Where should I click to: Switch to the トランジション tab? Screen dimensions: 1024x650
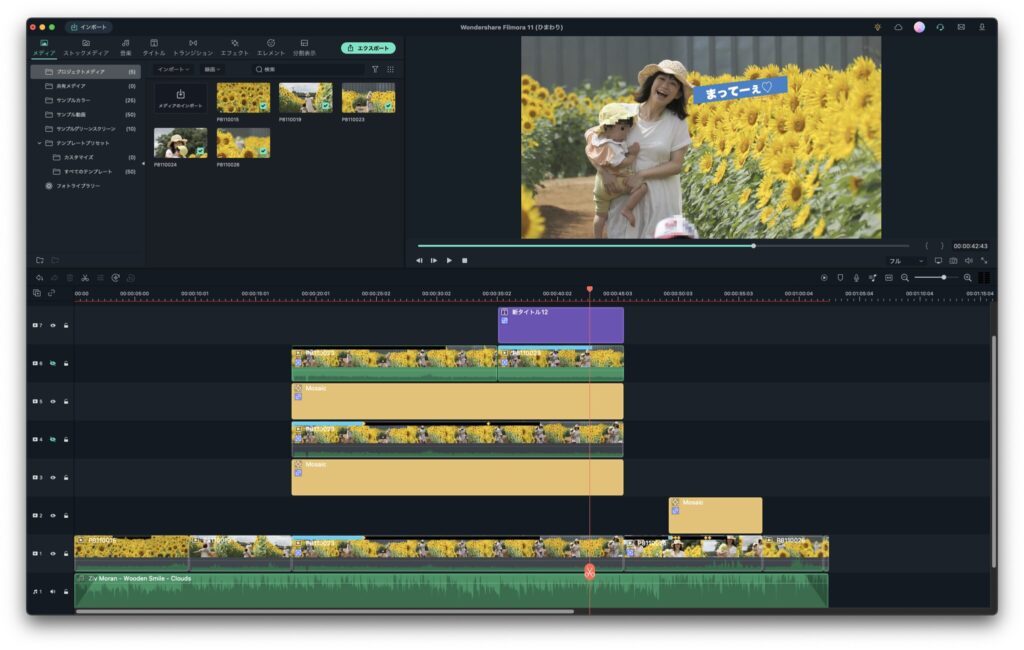click(x=193, y=47)
